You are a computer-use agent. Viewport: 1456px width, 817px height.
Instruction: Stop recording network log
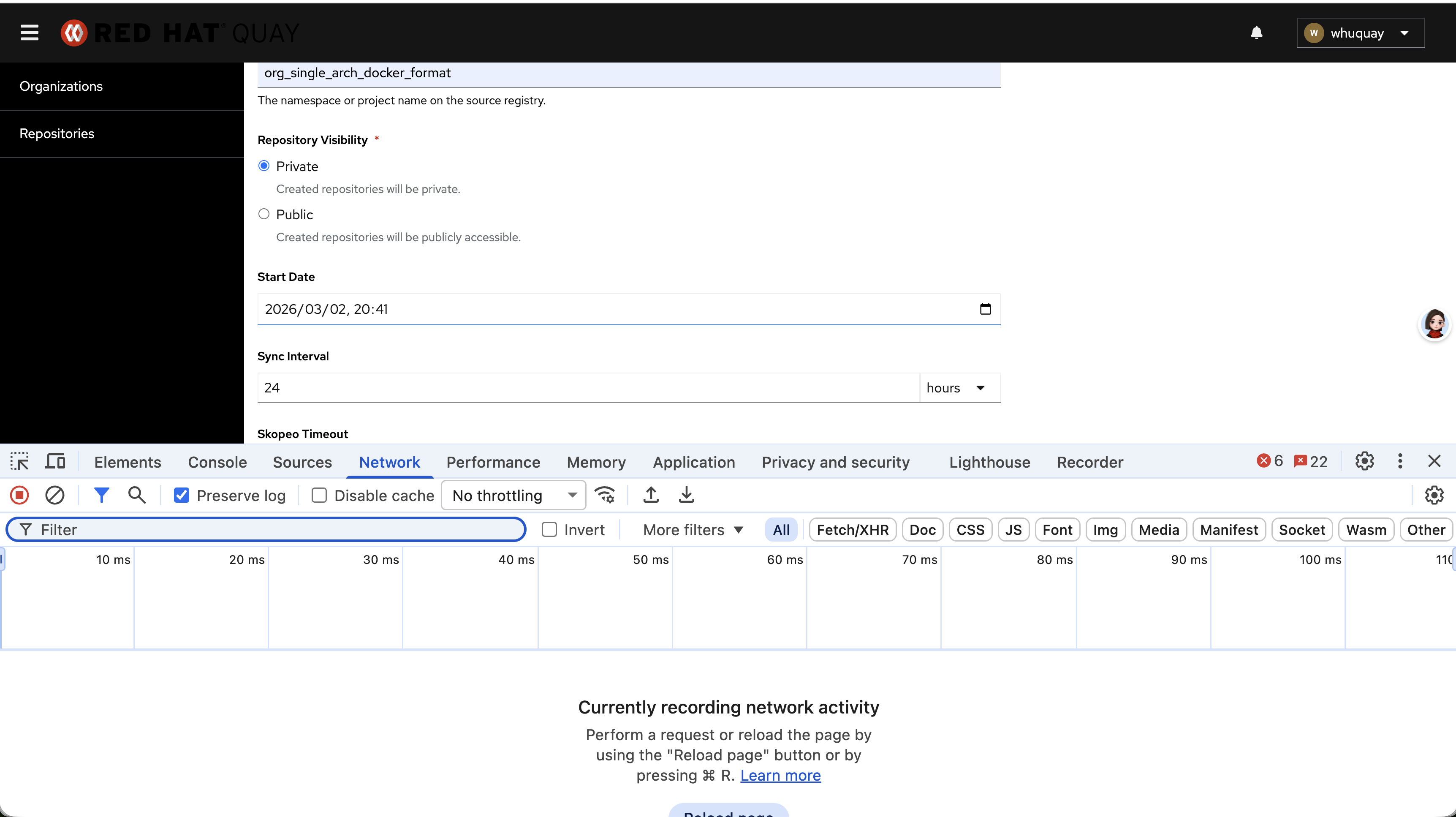[x=19, y=495]
